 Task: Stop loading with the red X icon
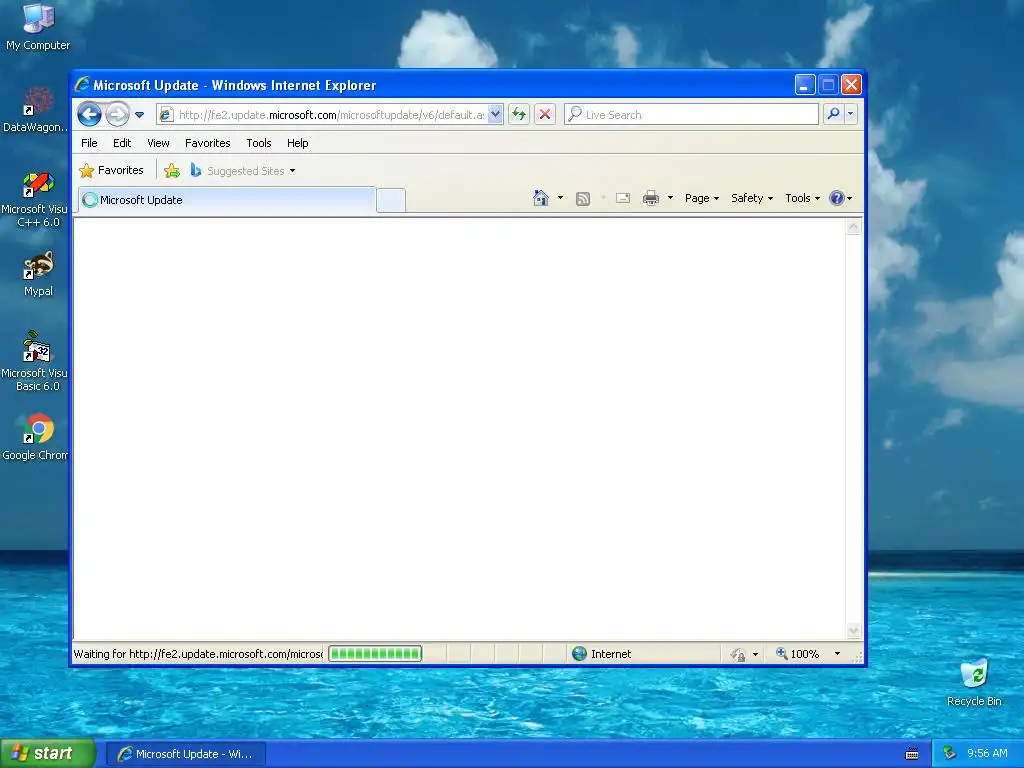coord(545,115)
